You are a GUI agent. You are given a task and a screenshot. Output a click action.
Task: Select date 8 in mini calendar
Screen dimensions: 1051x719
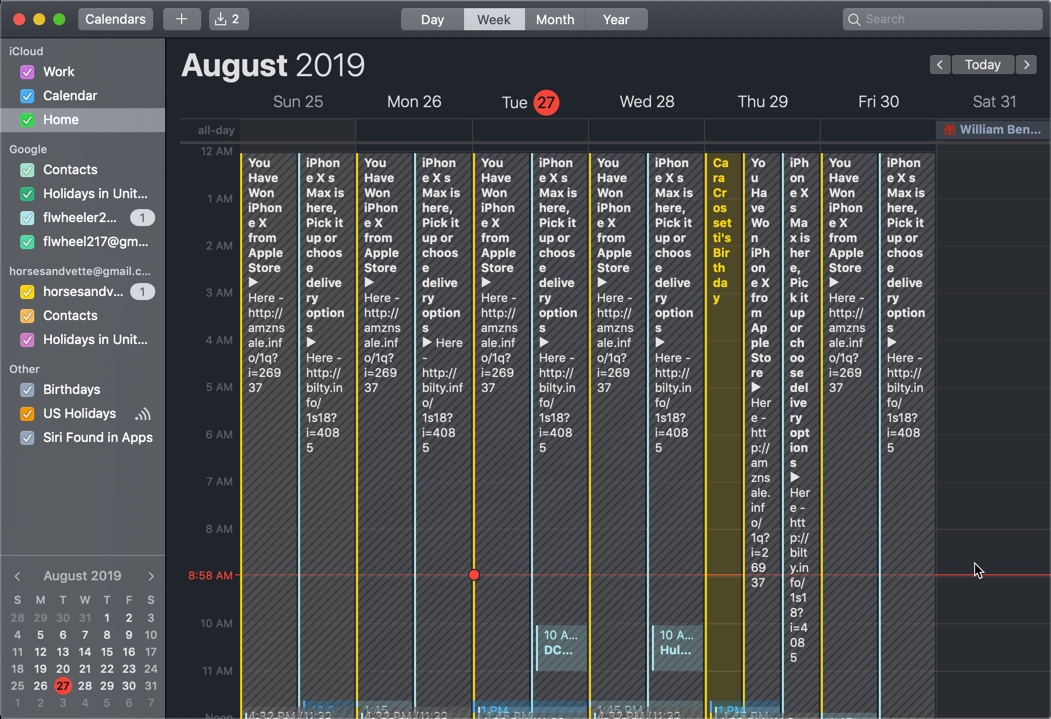pyautogui.click(x=107, y=635)
